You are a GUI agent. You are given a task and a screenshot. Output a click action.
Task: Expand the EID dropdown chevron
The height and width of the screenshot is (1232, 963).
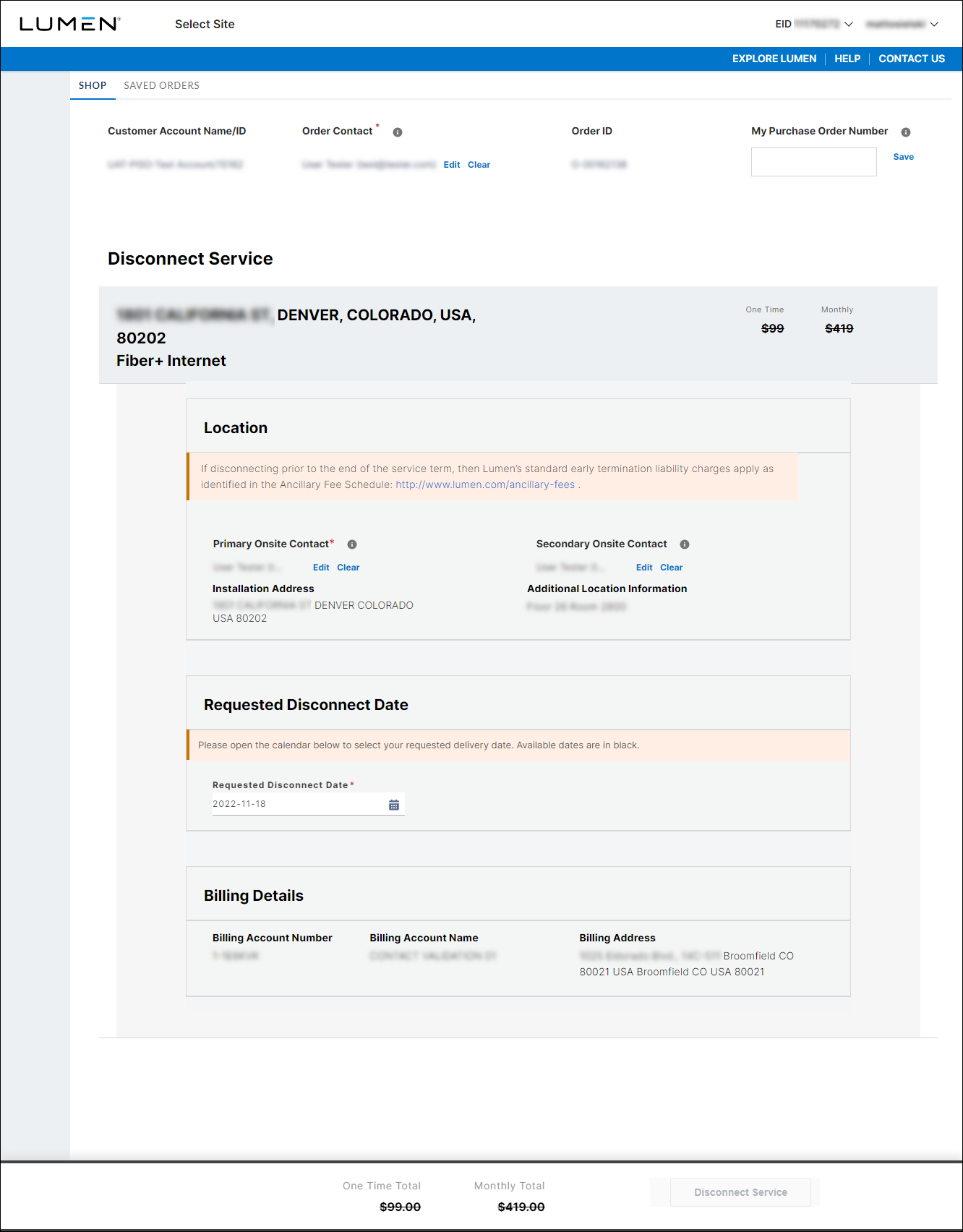849,25
